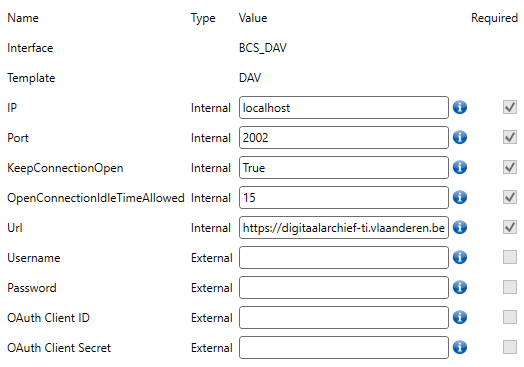Viewport: 524px width, 367px height.
Task: Toggle Required checkbox for OAuth Client Secret
Action: [510, 347]
